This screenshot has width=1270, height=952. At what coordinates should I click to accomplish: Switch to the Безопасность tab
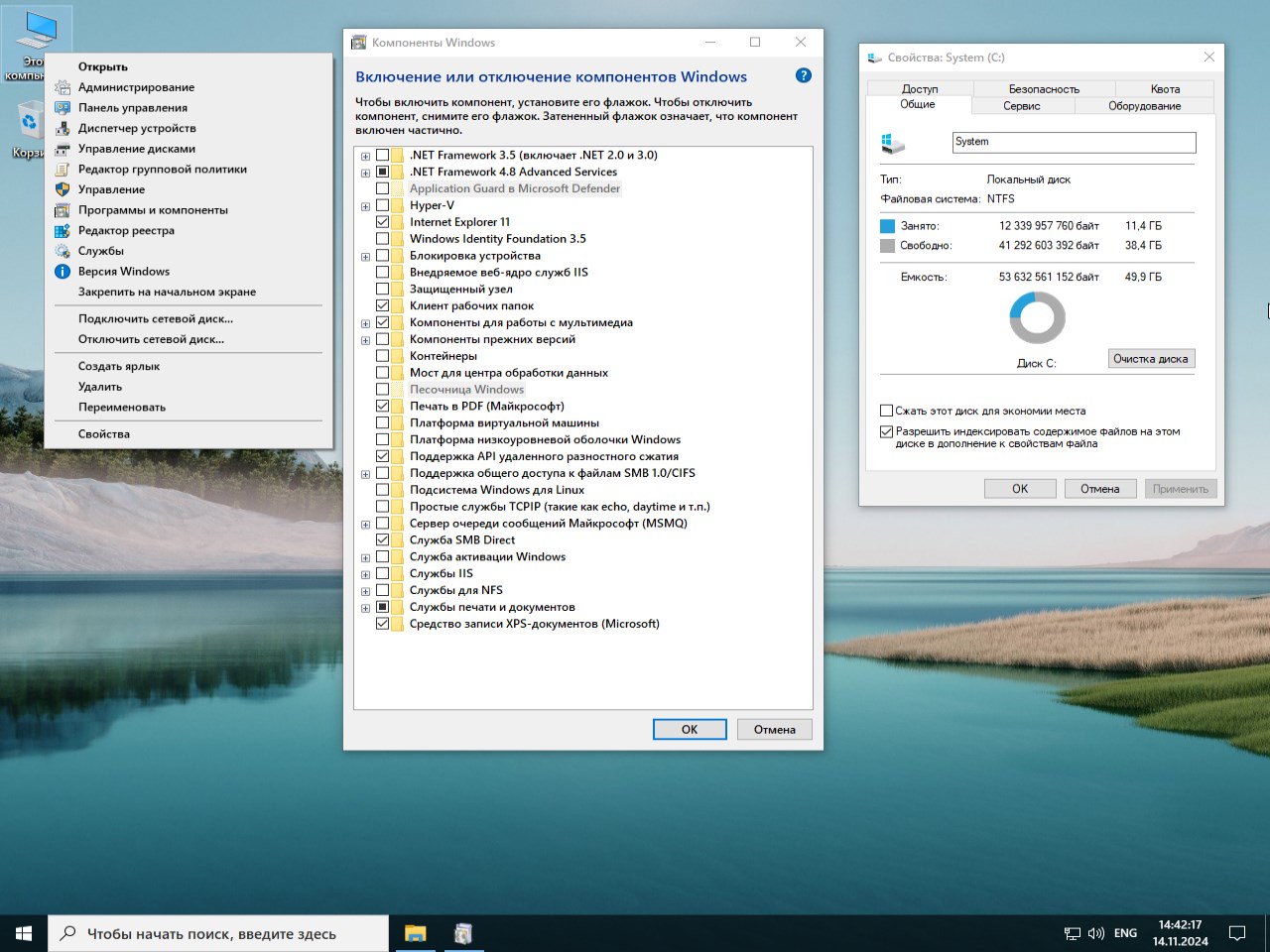[x=1044, y=89]
